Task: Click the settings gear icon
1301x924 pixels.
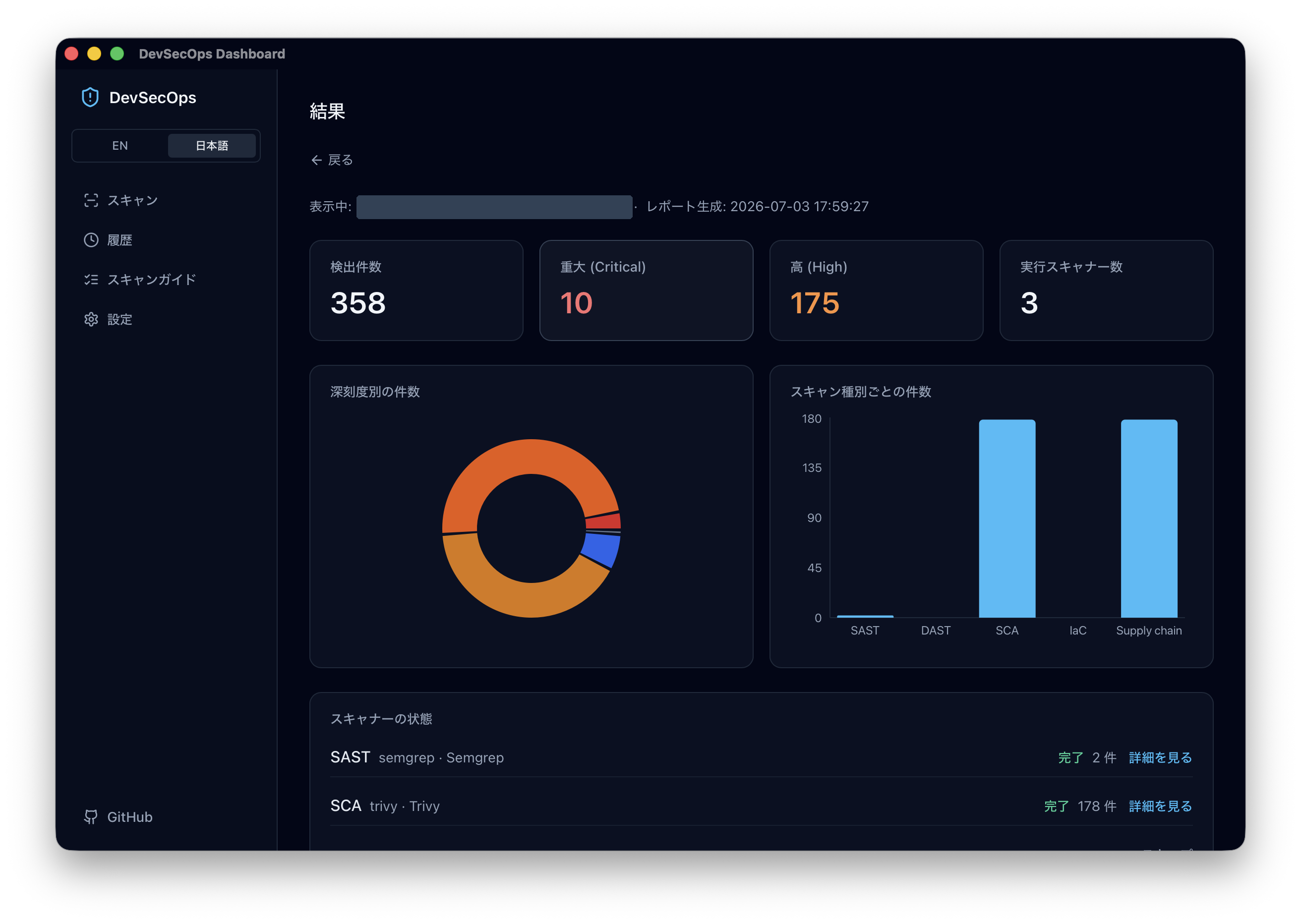Action: tap(91, 319)
